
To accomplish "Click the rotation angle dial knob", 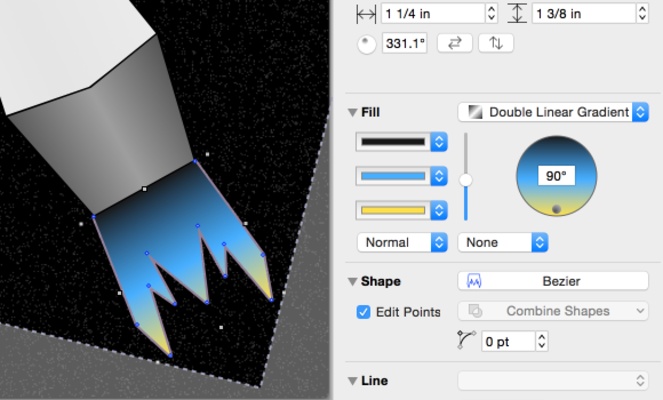I will (366, 44).
